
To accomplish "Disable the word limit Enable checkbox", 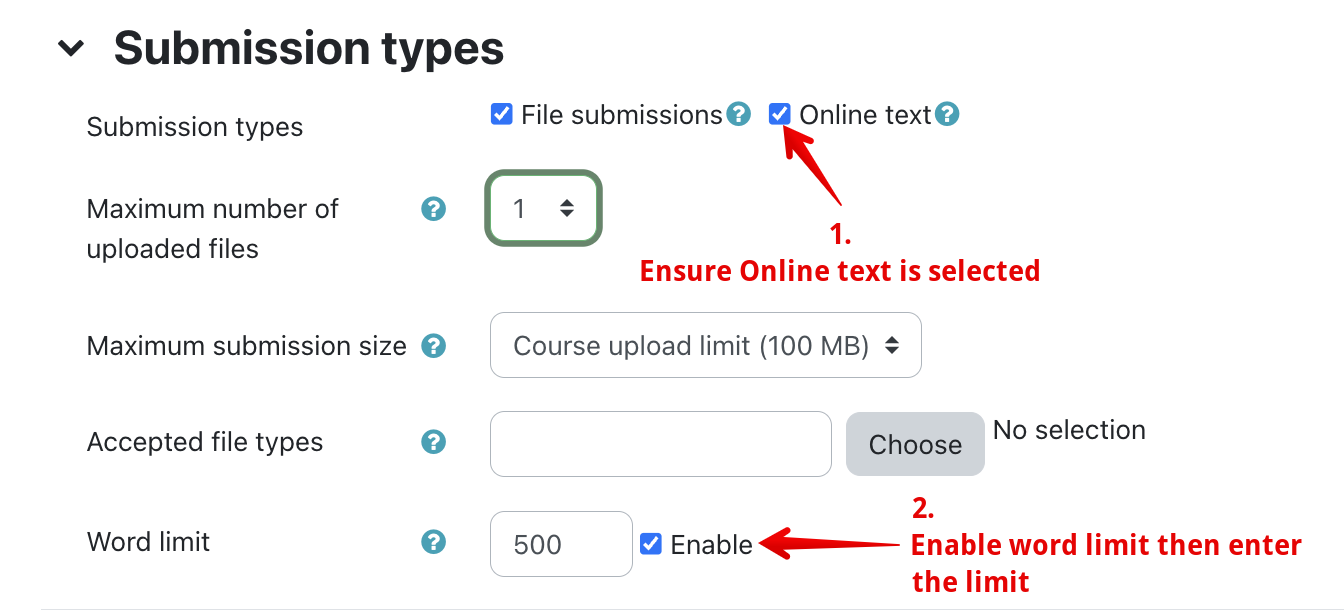I will pos(651,544).
